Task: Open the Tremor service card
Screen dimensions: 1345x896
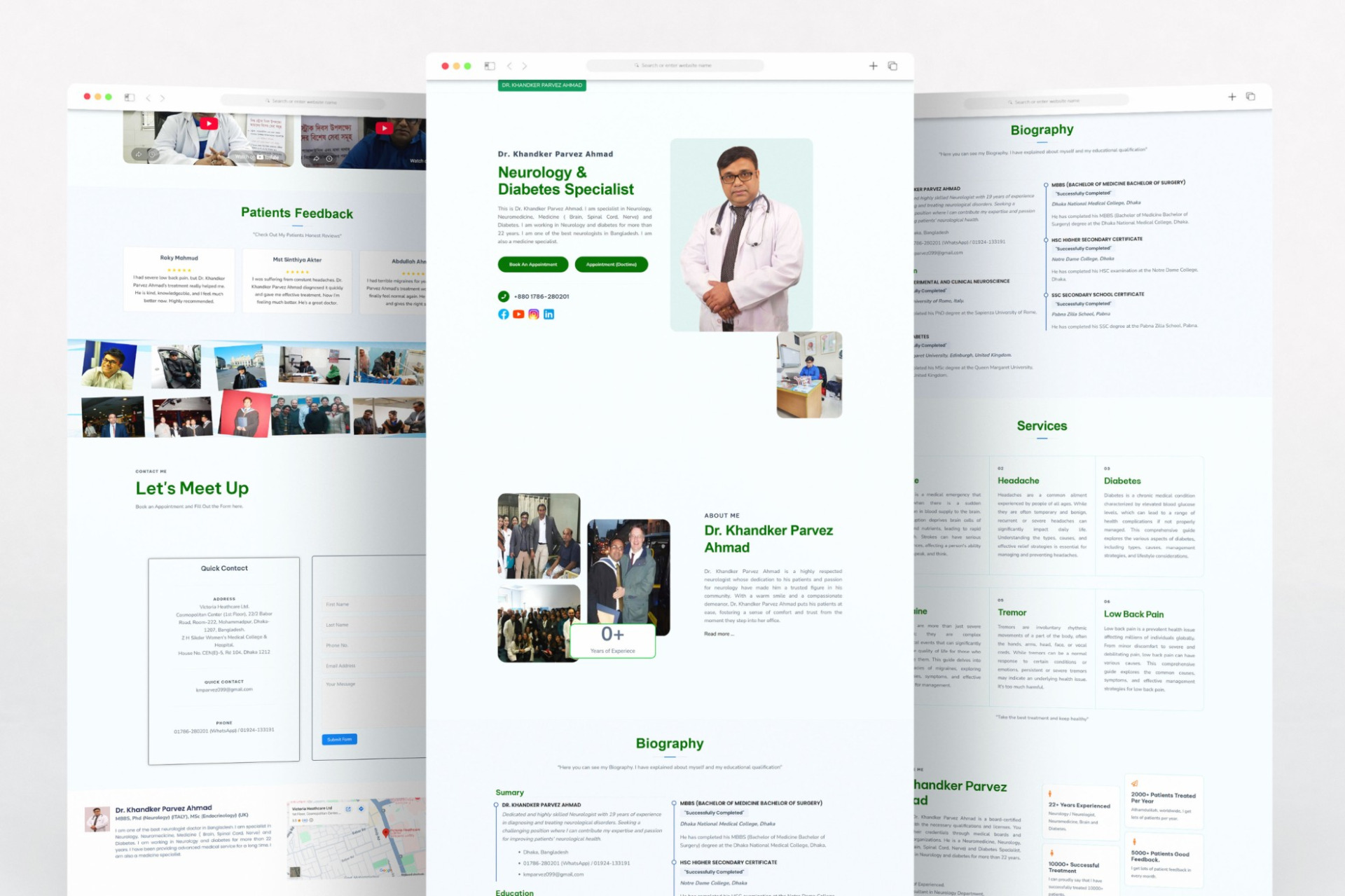Action: pyautogui.click(x=1042, y=648)
